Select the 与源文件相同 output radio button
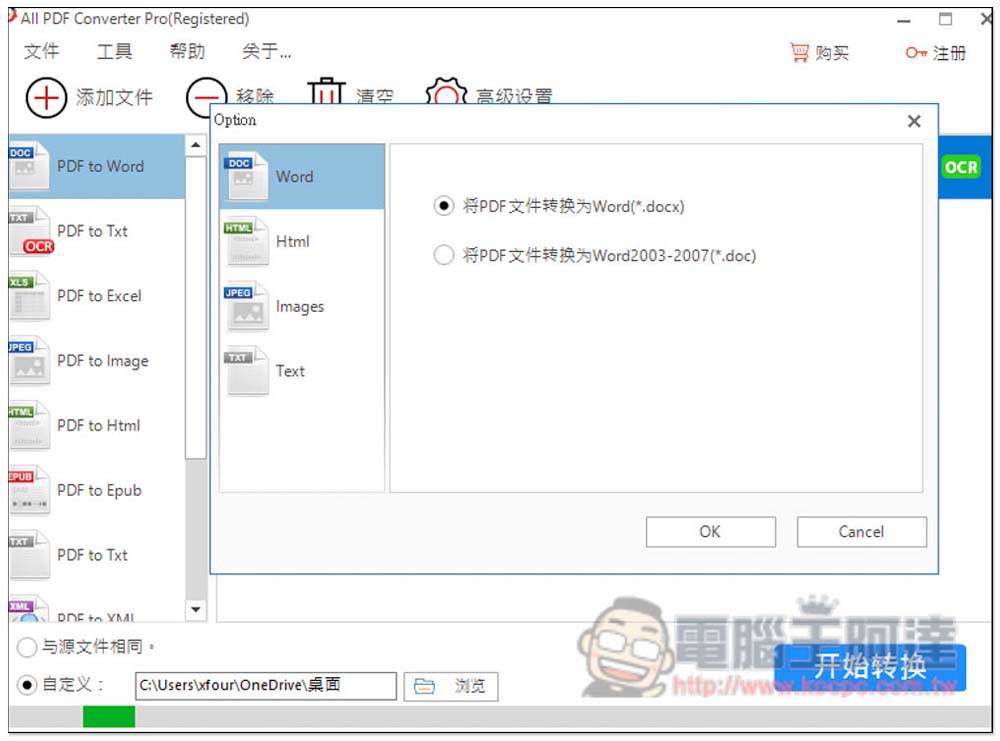 [x=28, y=648]
